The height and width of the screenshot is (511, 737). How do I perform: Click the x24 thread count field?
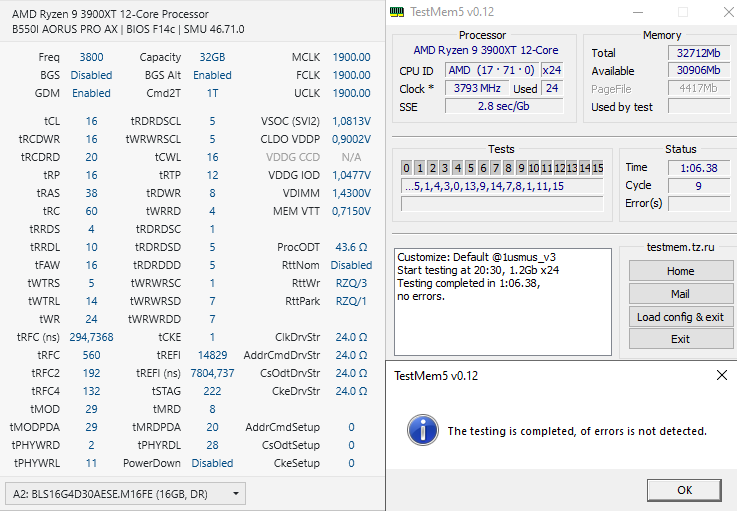pyautogui.click(x=552, y=70)
